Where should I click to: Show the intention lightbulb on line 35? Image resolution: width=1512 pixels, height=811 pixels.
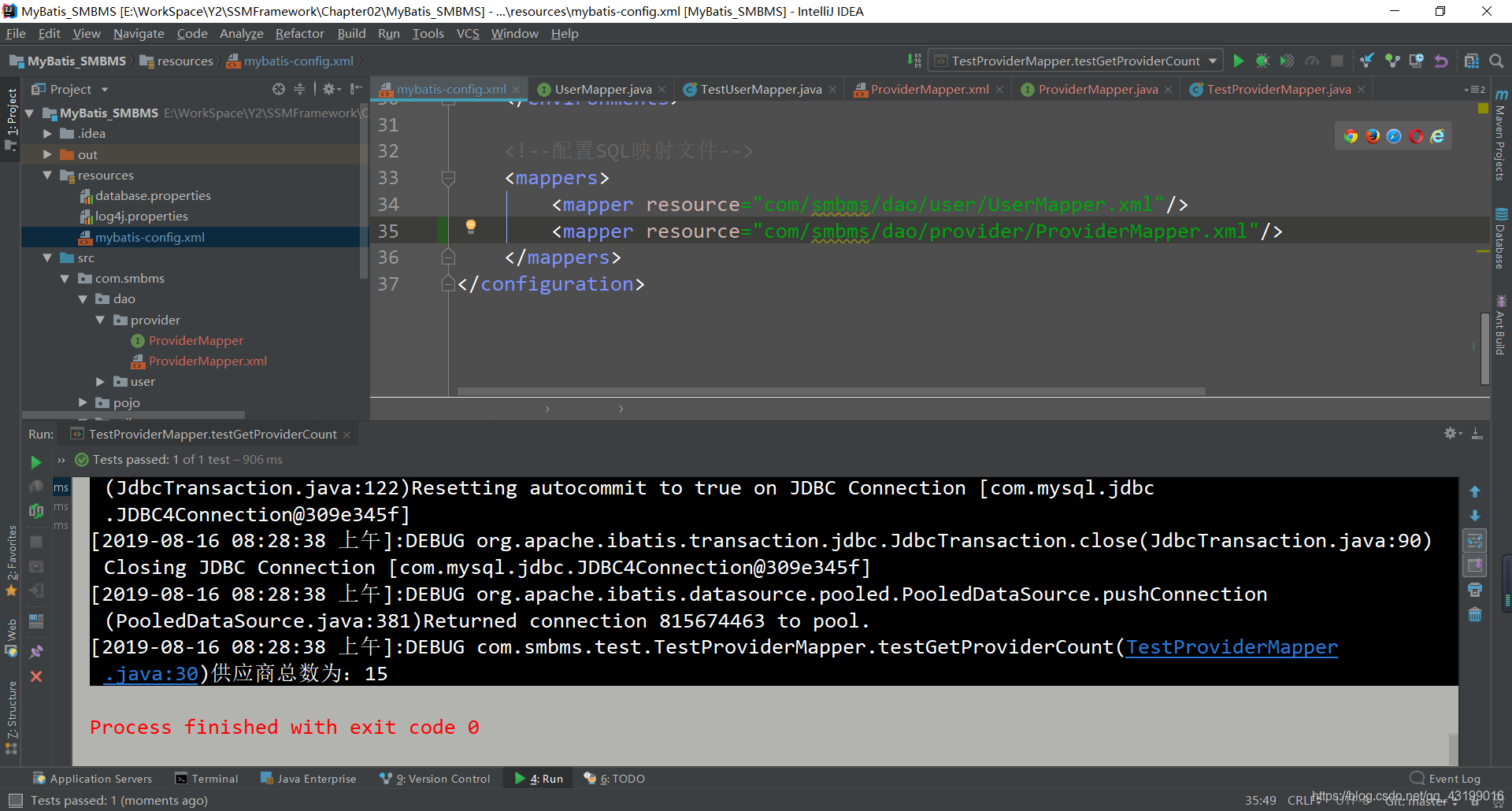(x=471, y=227)
